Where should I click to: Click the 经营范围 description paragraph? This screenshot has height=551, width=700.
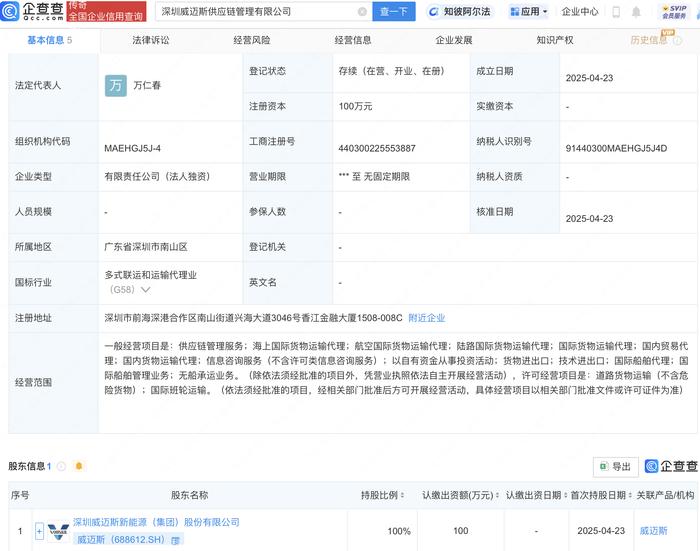[x=396, y=368]
